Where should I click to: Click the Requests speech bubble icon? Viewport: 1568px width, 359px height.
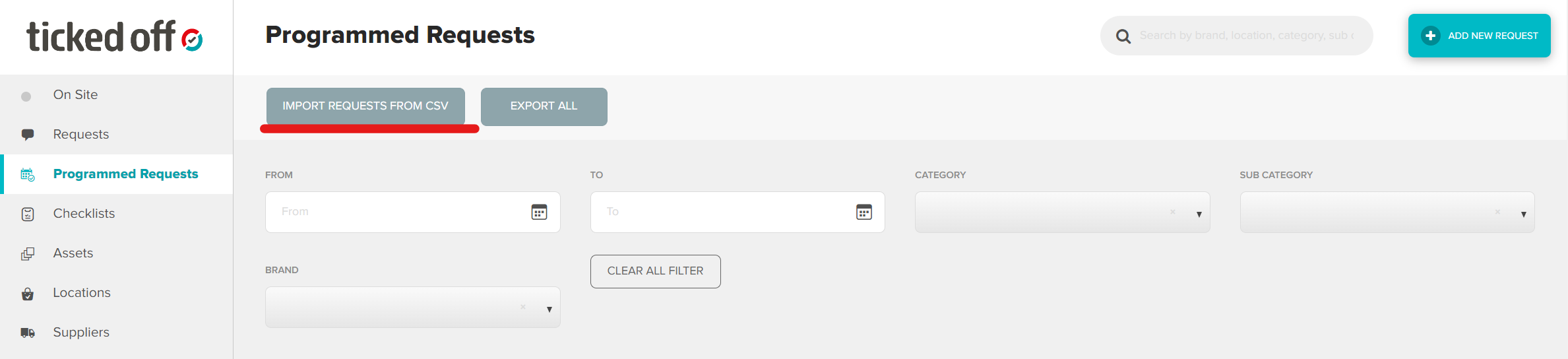[x=28, y=135]
